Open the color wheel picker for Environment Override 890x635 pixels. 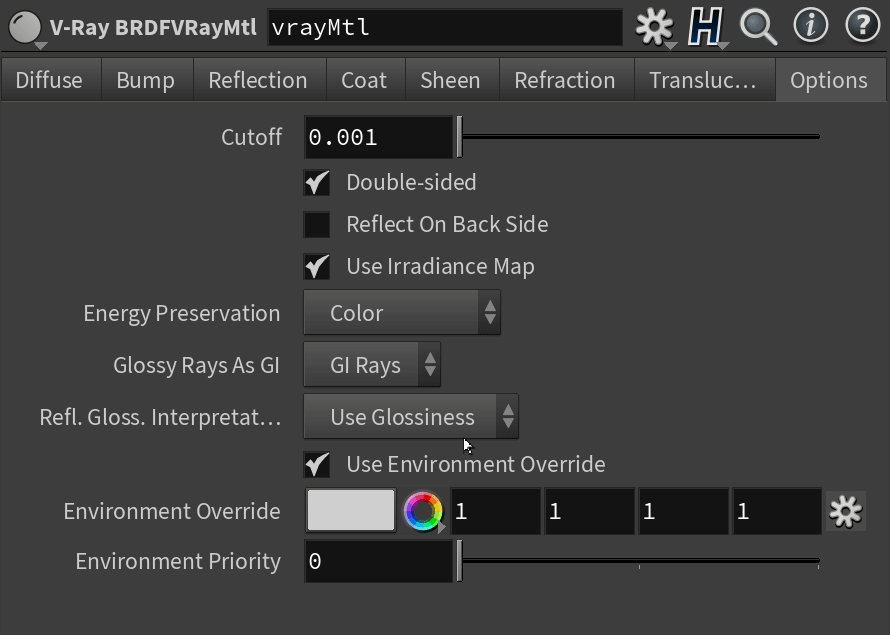[x=423, y=511]
